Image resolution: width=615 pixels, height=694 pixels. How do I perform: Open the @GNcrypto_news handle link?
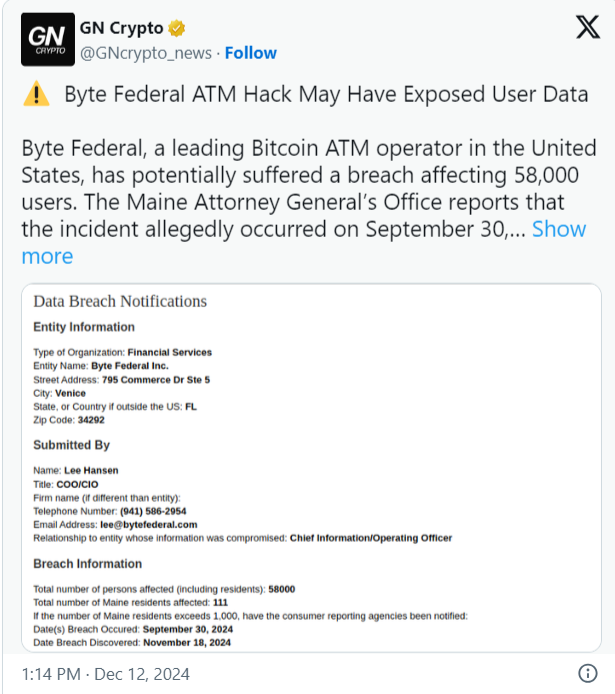tap(144, 53)
